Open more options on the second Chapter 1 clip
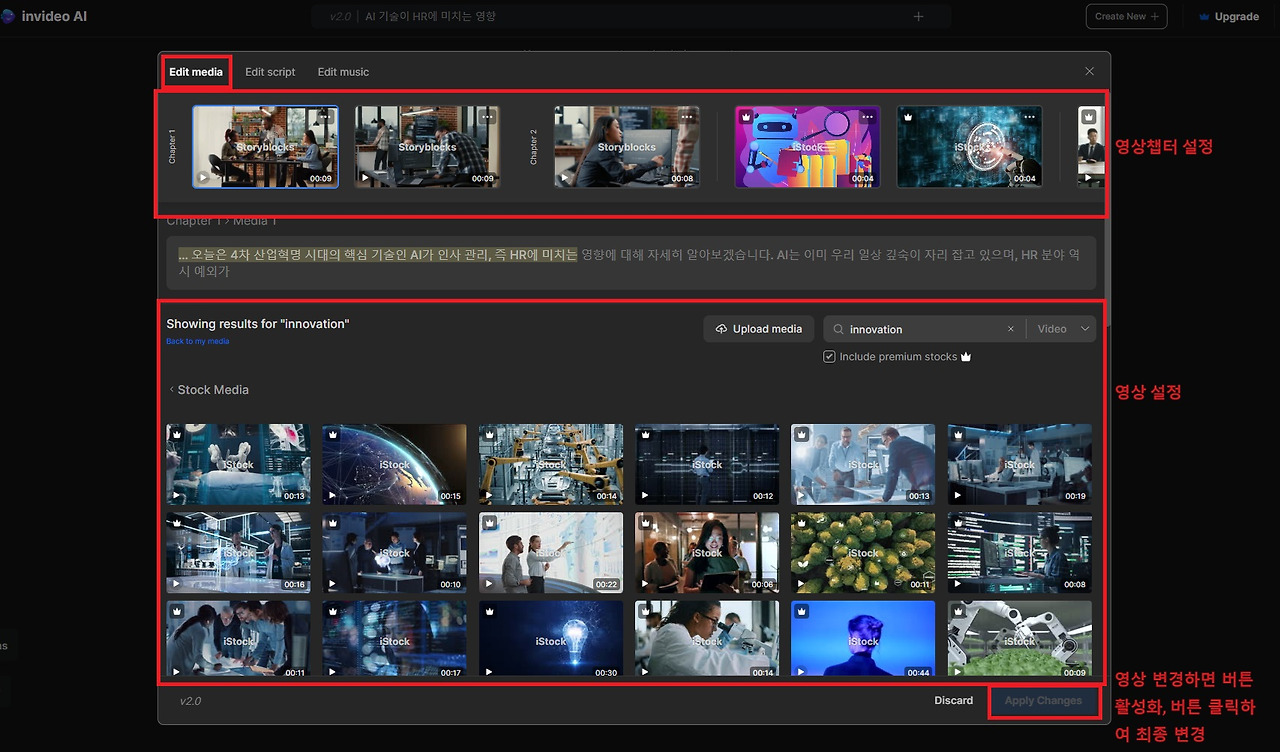The height and width of the screenshot is (752, 1280). [x=487, y=117]
